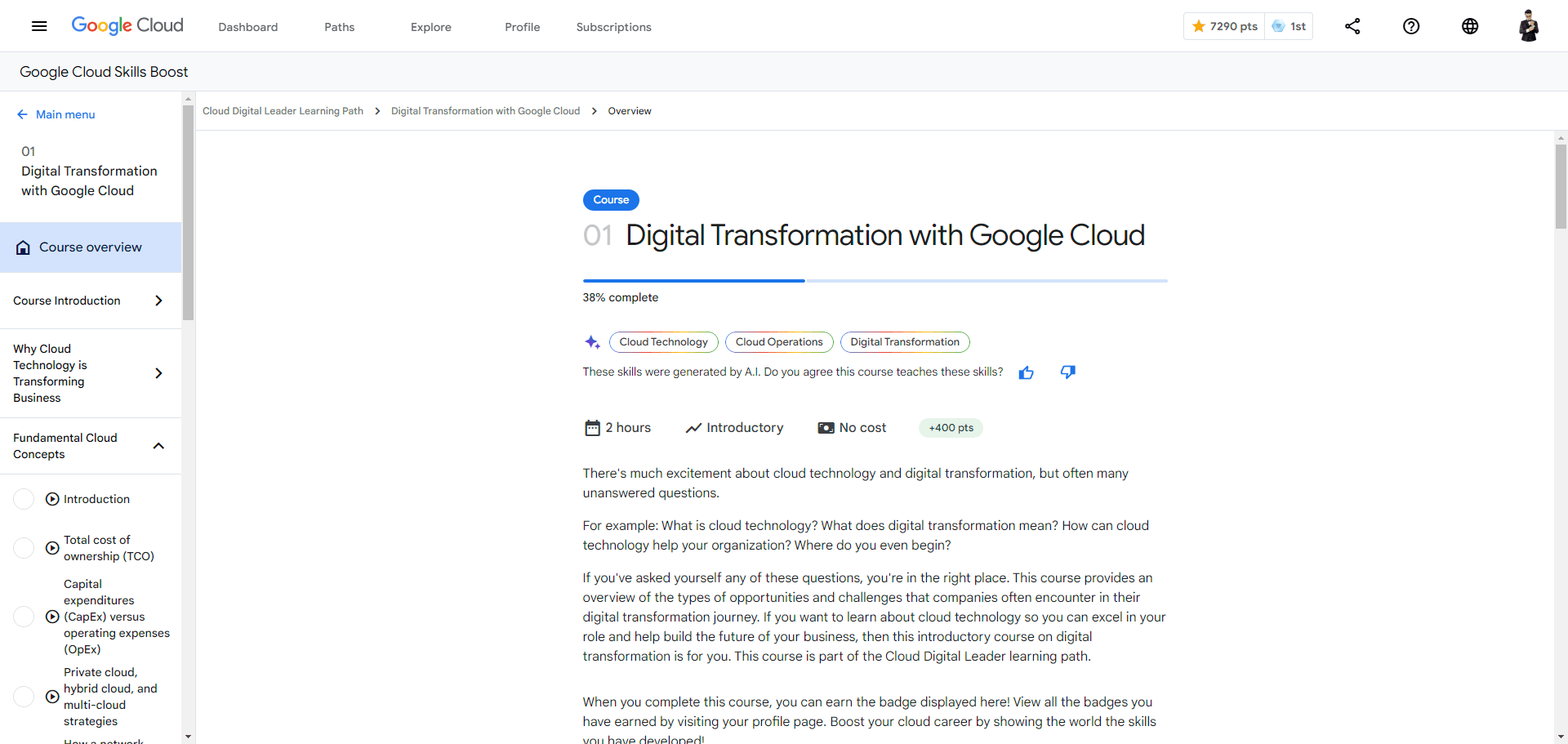The height and width of the screenshot is (744, 1568).
Task: Click the share icon in header
Action: [1352, 26]
